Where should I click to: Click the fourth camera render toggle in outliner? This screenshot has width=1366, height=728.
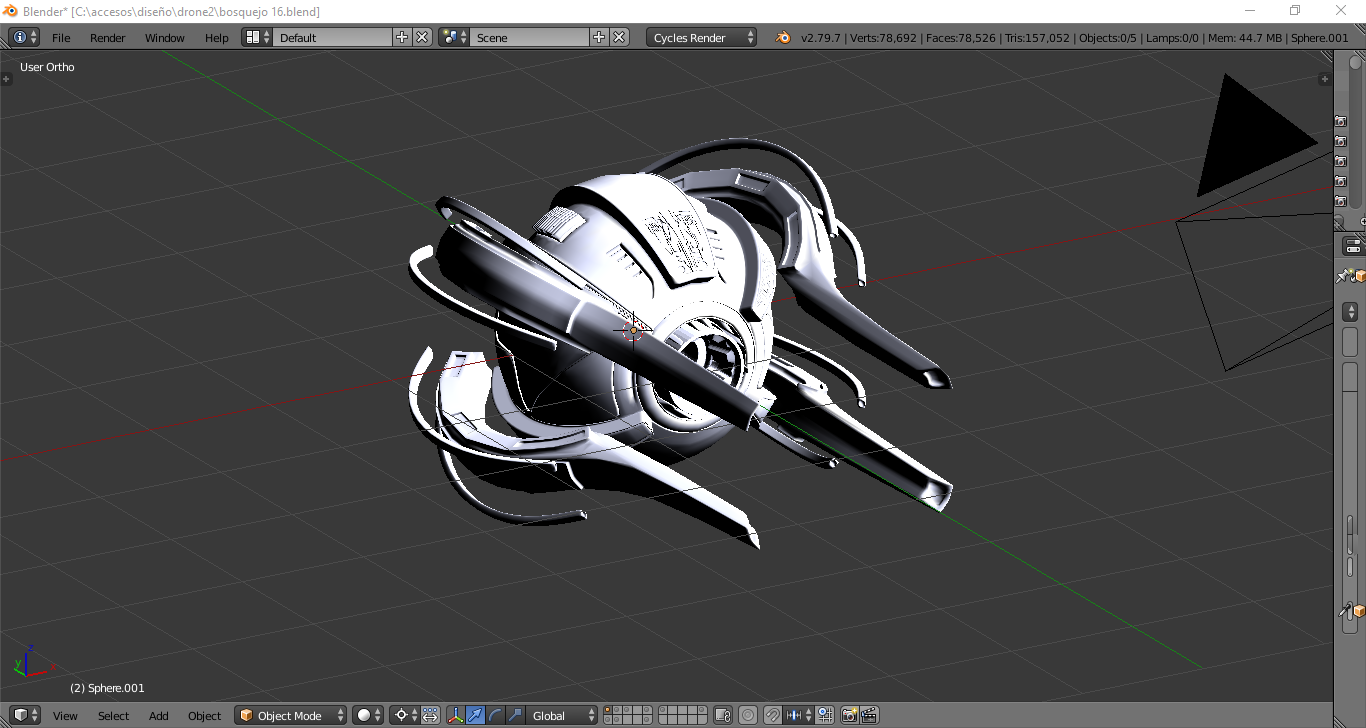(1341, 181)
